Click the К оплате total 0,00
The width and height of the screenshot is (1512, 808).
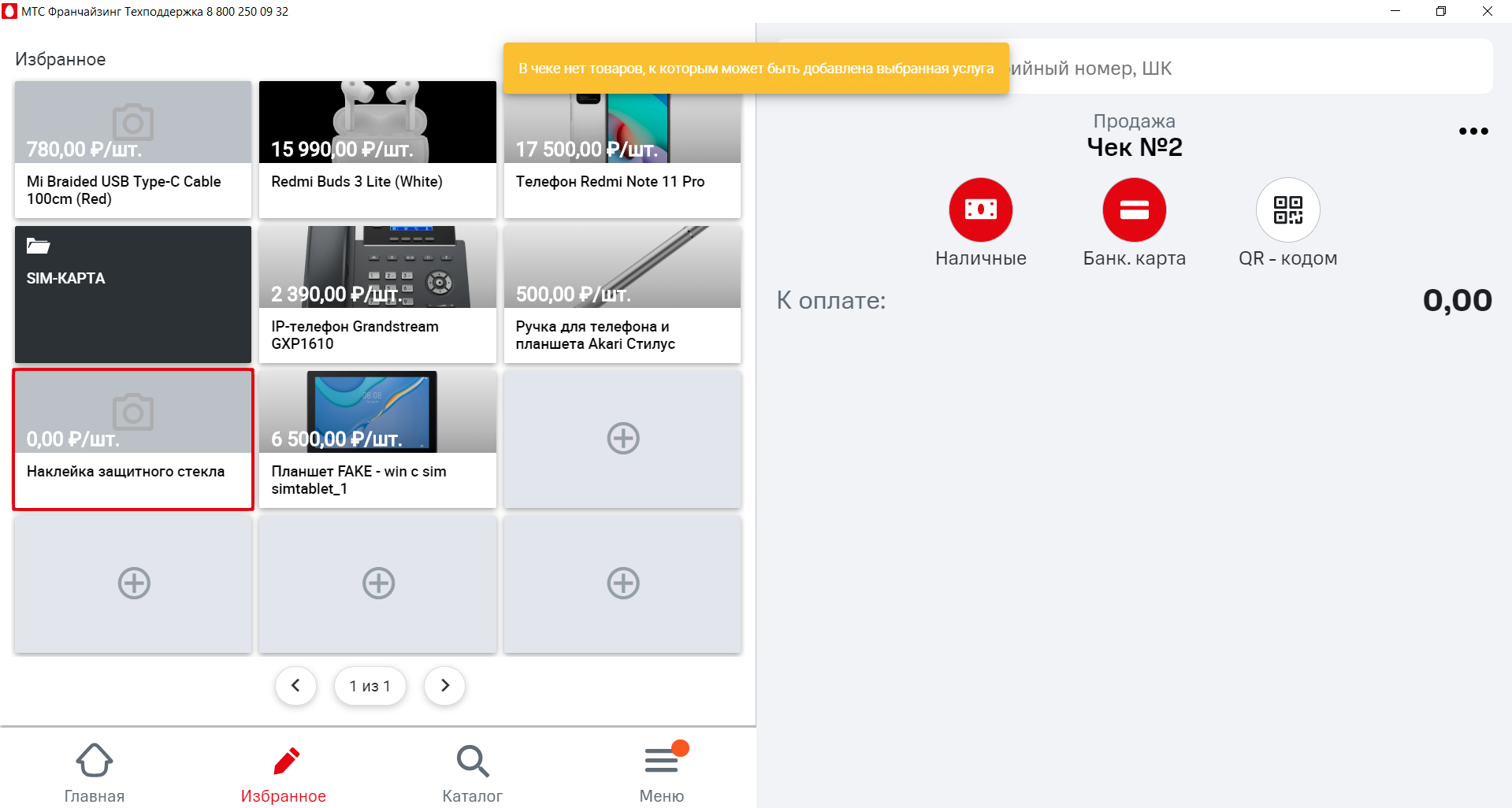tap(1457, 300)
